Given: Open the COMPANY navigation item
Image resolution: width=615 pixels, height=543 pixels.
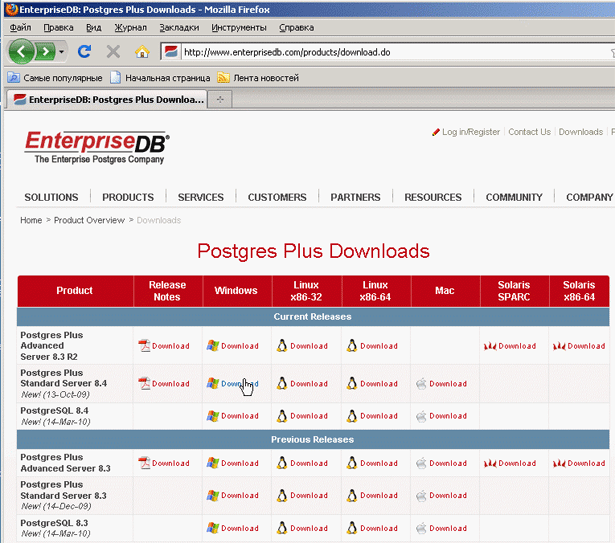Looking at the screenshot, I should [590, 197].
